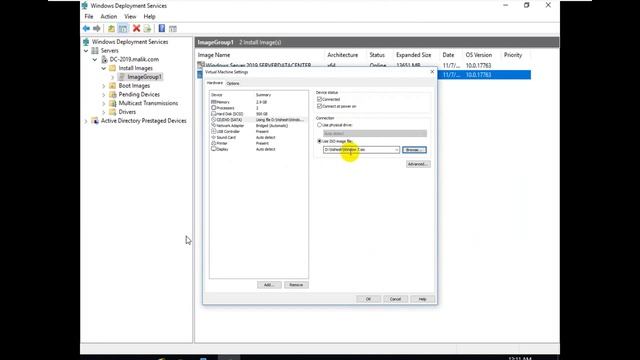The height and width of the screenshot is (360, 640).
Task: Click the Priority column header
Action: click(x=513, y=55)
